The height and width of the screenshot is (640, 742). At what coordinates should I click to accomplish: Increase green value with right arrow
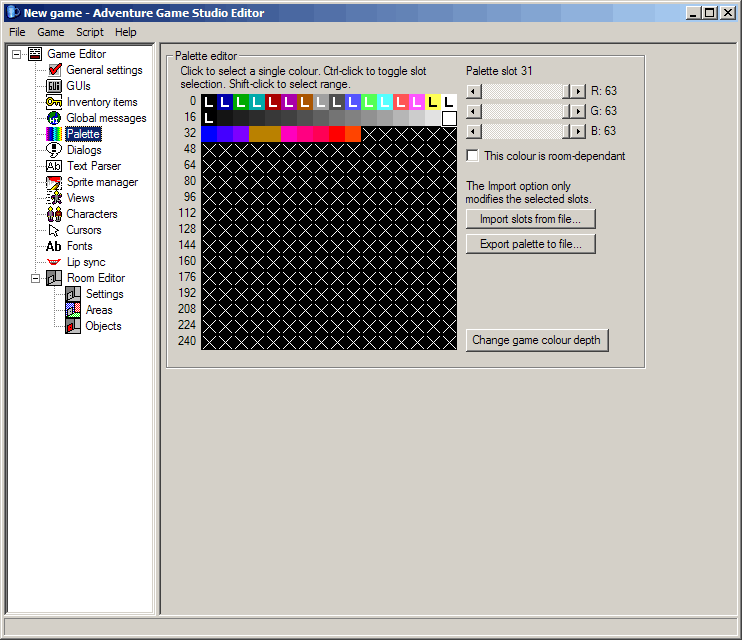click(x=578, y=111)
